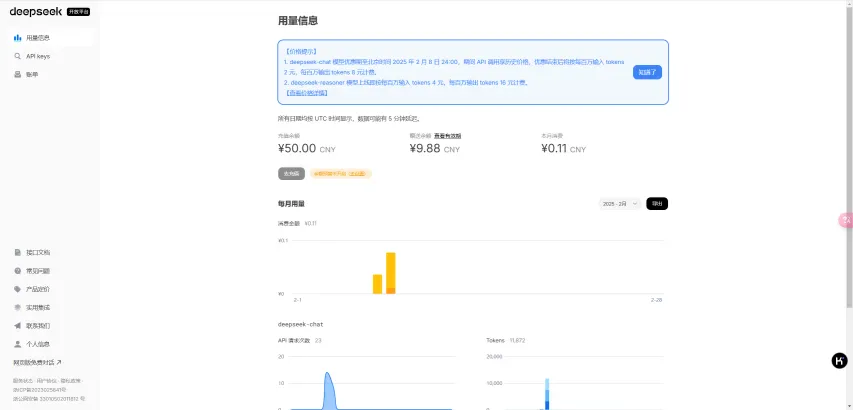Open 实用集成 in the sidebar

coord(50,307)
